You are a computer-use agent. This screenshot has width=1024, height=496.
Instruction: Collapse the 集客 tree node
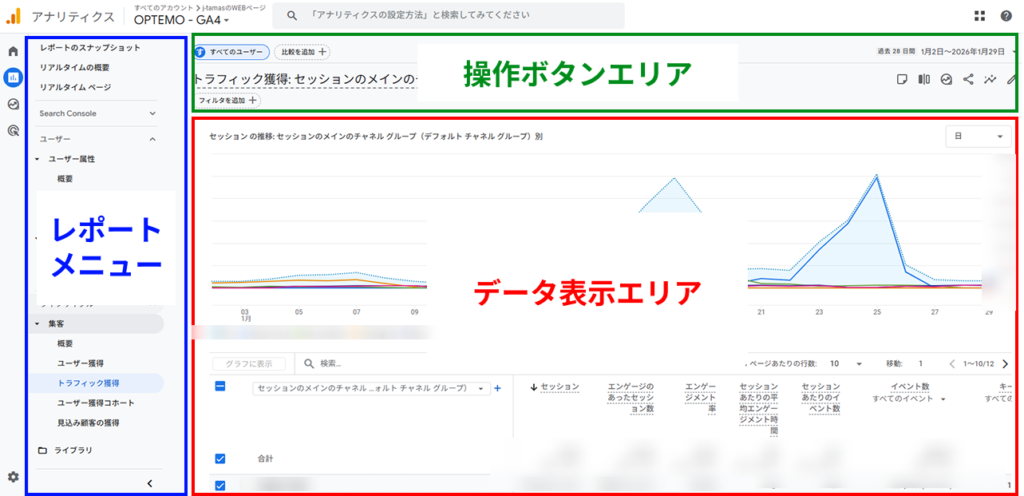[37, 324]
